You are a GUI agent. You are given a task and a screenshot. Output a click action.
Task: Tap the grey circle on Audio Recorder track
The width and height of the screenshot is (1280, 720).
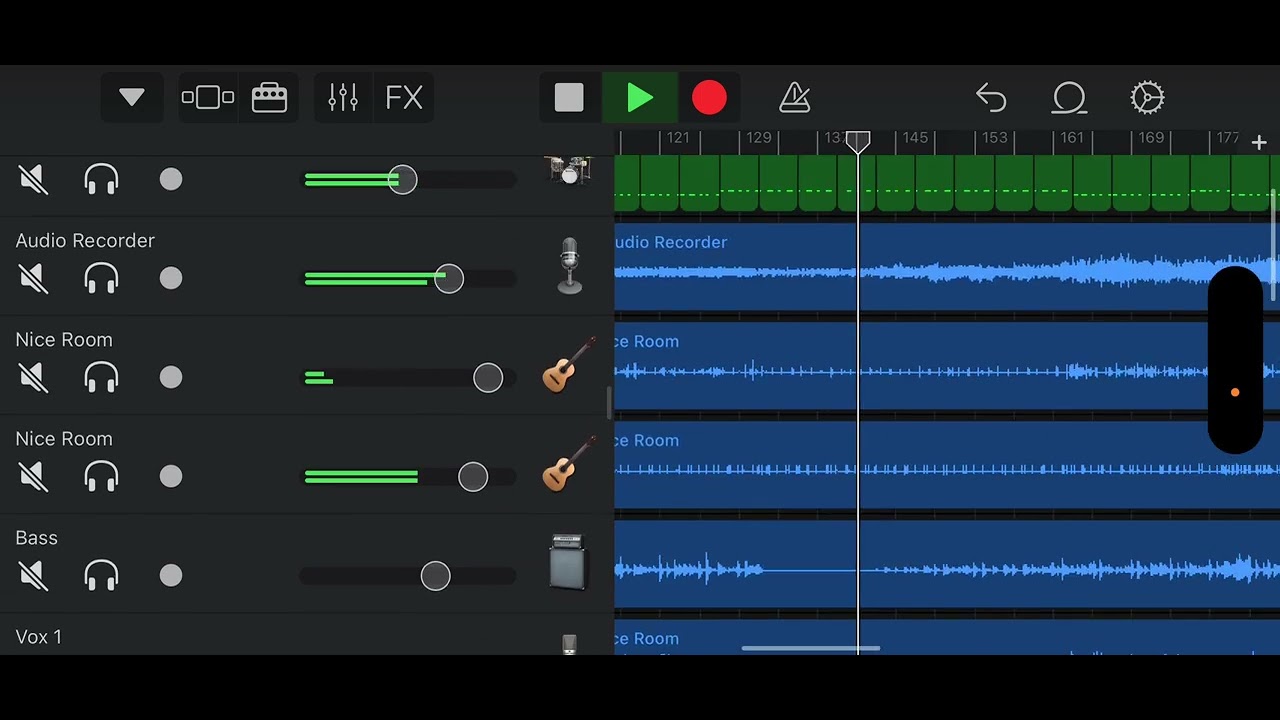[171, 278]
